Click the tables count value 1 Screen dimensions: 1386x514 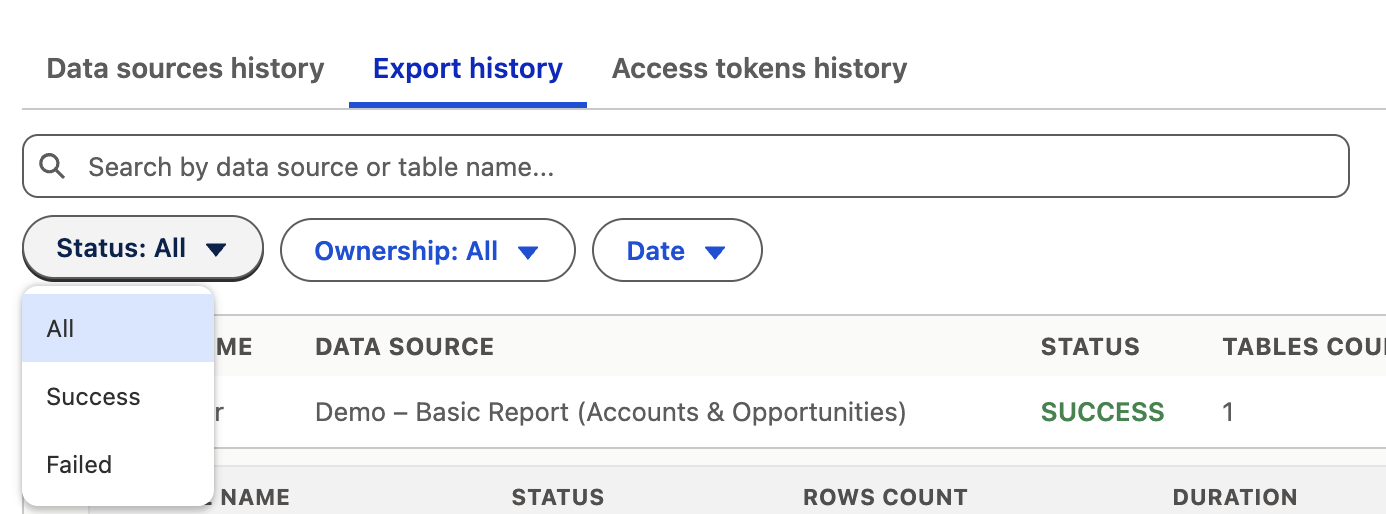[1228, 412]
